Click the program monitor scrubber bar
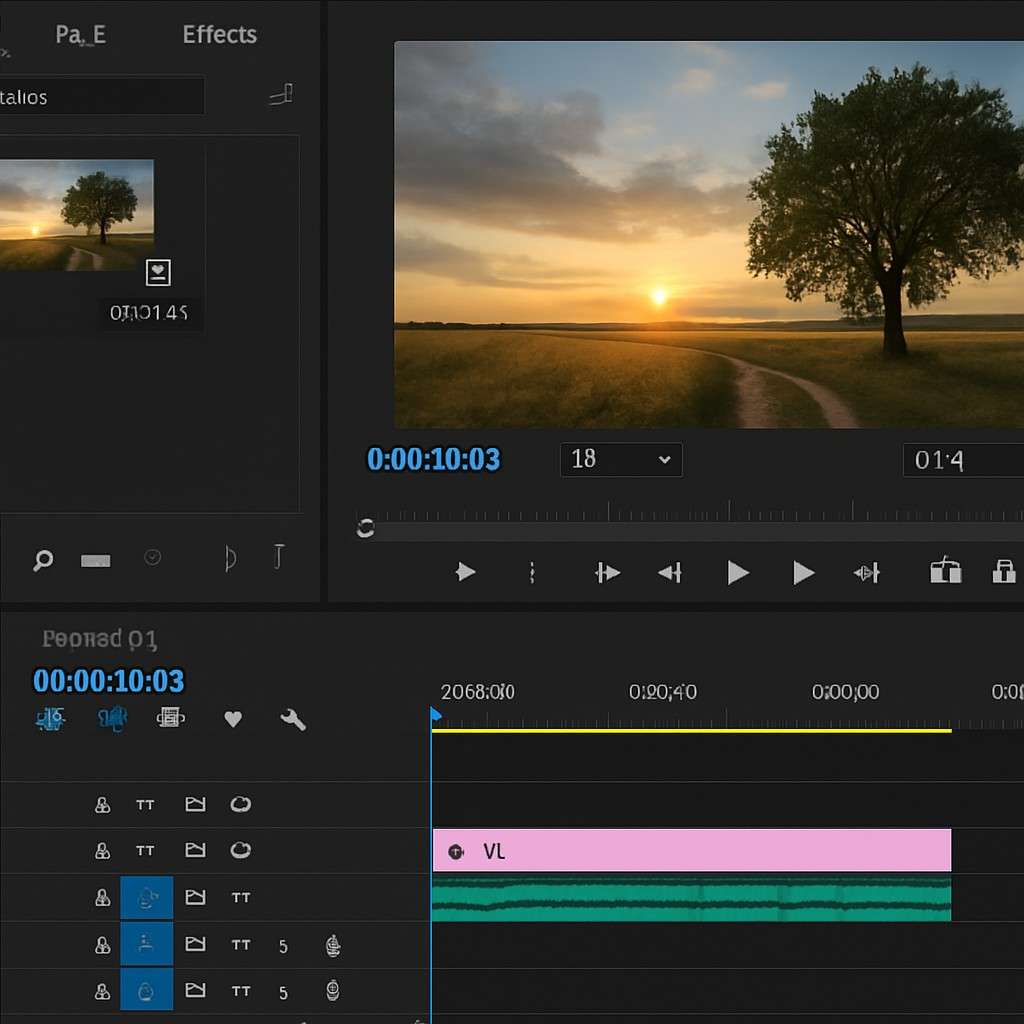Image resolution: width=1024 pixels, height=1024 pixels. point(690,529)
